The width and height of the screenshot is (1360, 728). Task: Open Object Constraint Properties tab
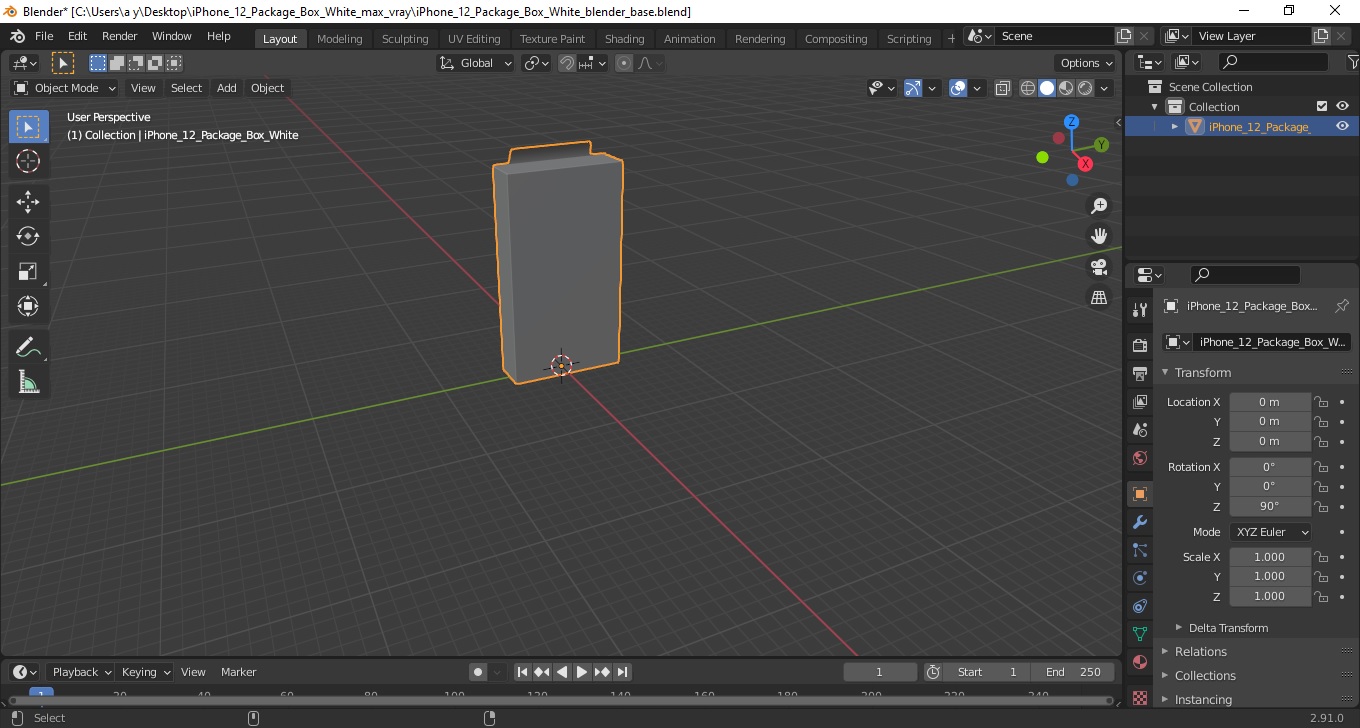[x=1140, y=606]
